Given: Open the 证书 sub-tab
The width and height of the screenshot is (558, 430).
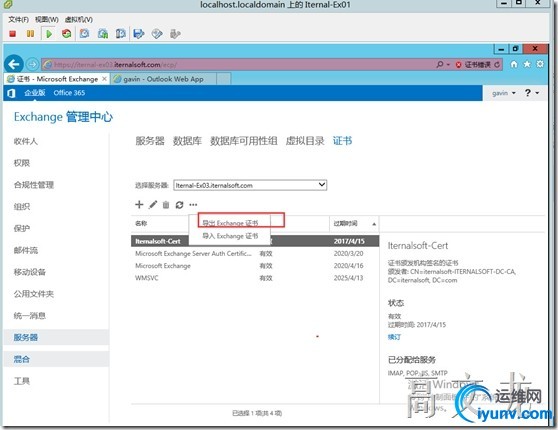Looking at the screenshot, I should pyautogui.click(x=342, y=141).
